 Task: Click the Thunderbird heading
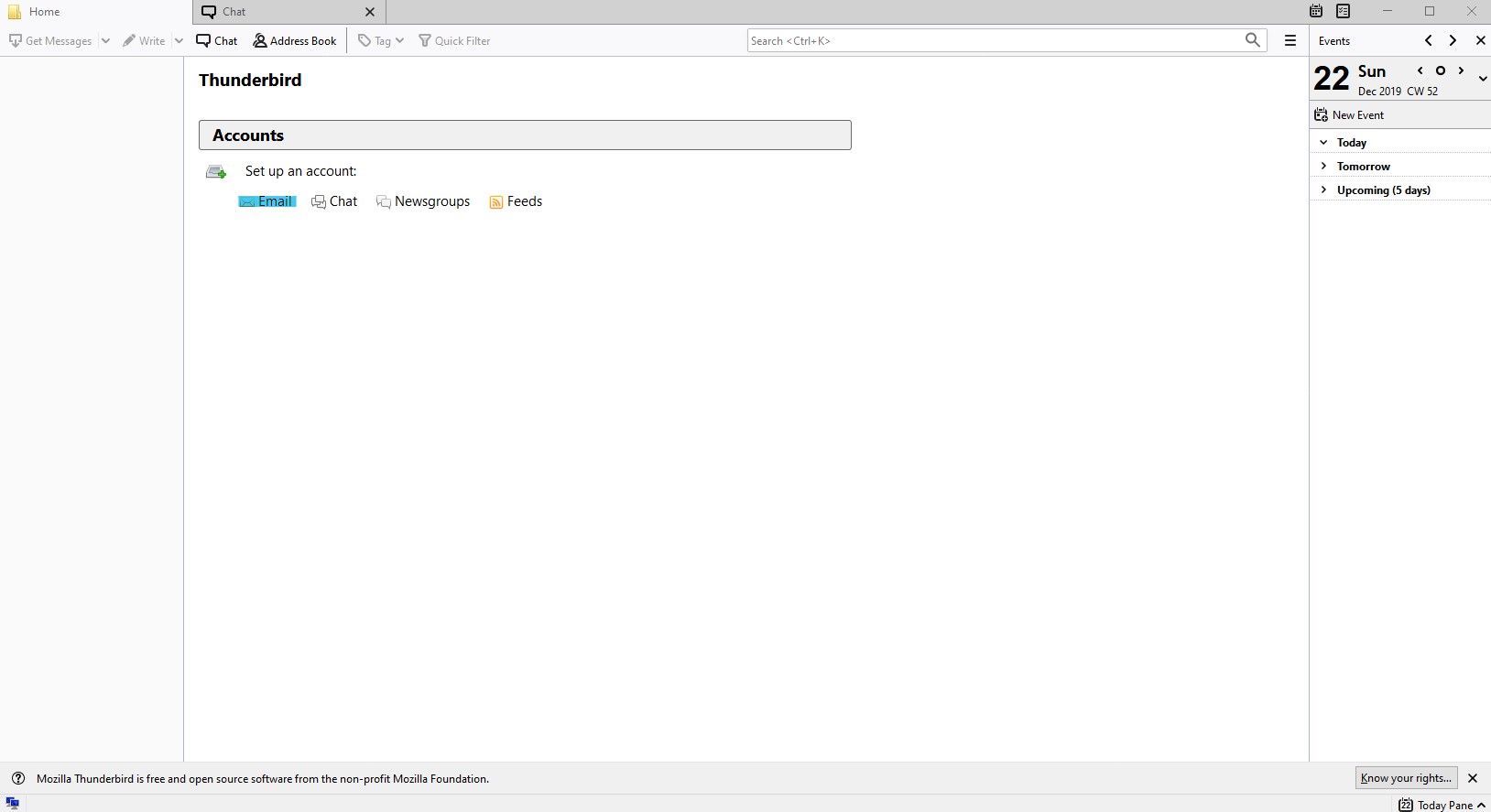250,80
